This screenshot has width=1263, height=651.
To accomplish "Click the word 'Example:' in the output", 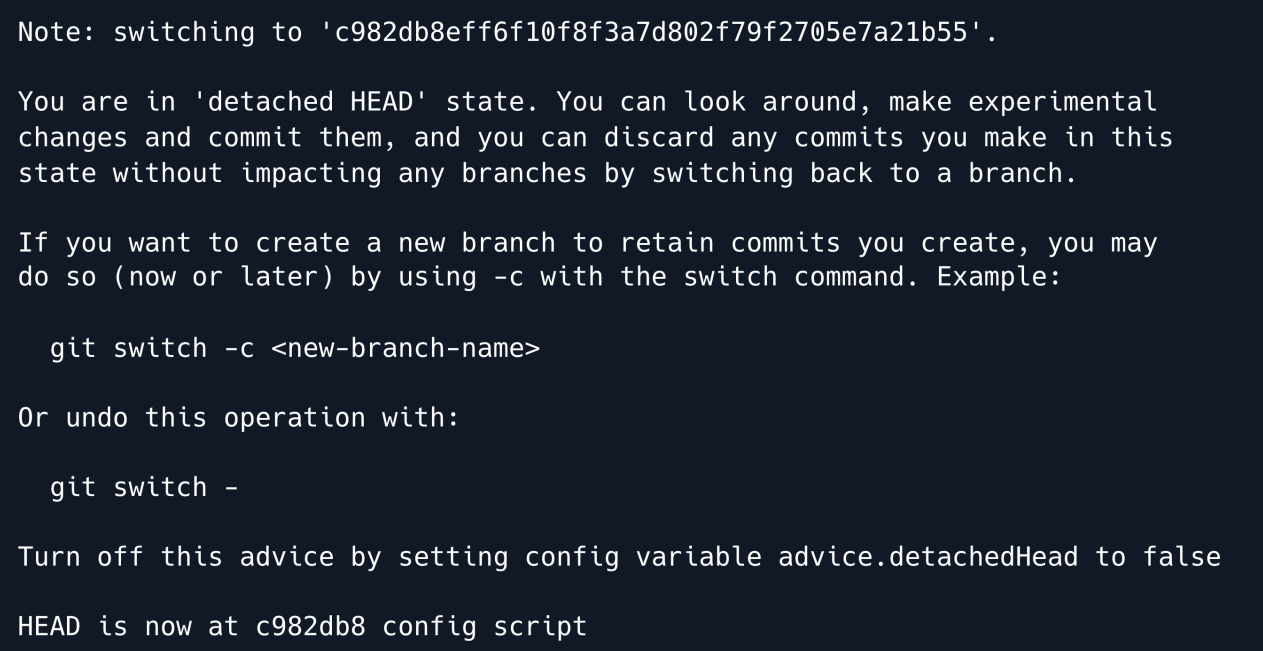I will pyautogui.click(x=998, y=277).
